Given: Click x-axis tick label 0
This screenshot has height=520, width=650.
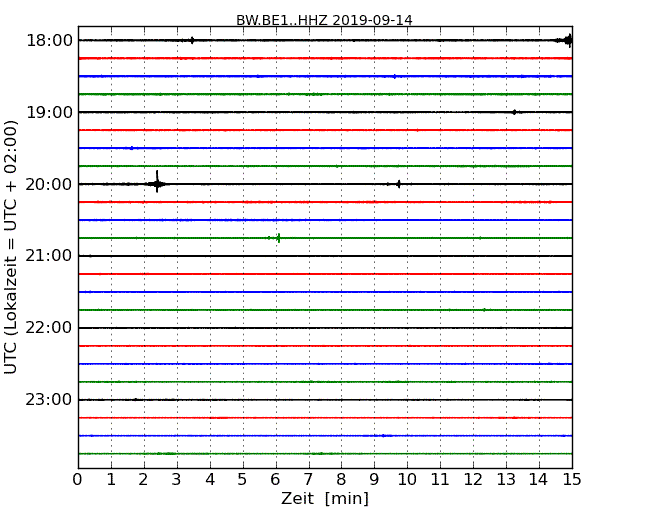Looking at the screenshot, I should tap(78, 480).
